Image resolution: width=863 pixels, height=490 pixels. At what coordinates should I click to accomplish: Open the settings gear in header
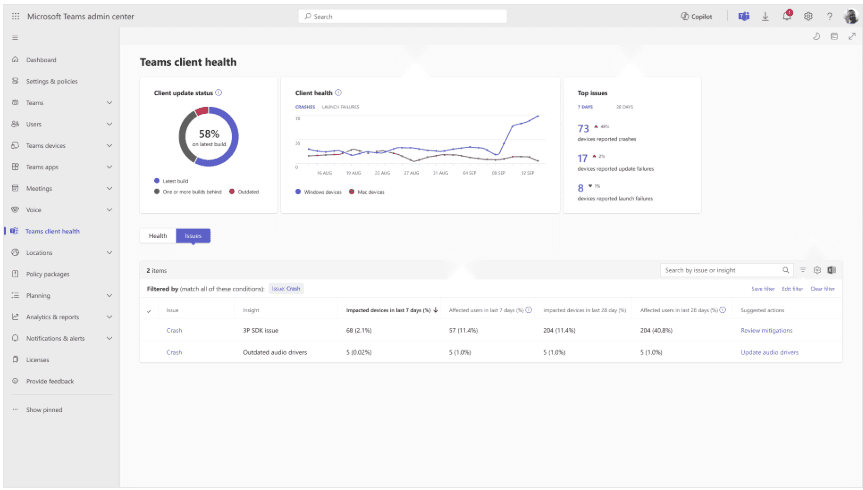(808, 17)
